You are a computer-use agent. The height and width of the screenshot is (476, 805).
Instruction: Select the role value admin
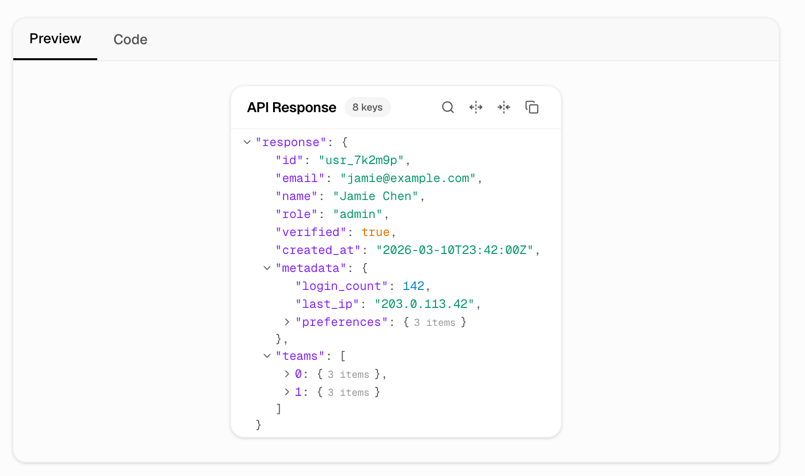pos(357,214)
